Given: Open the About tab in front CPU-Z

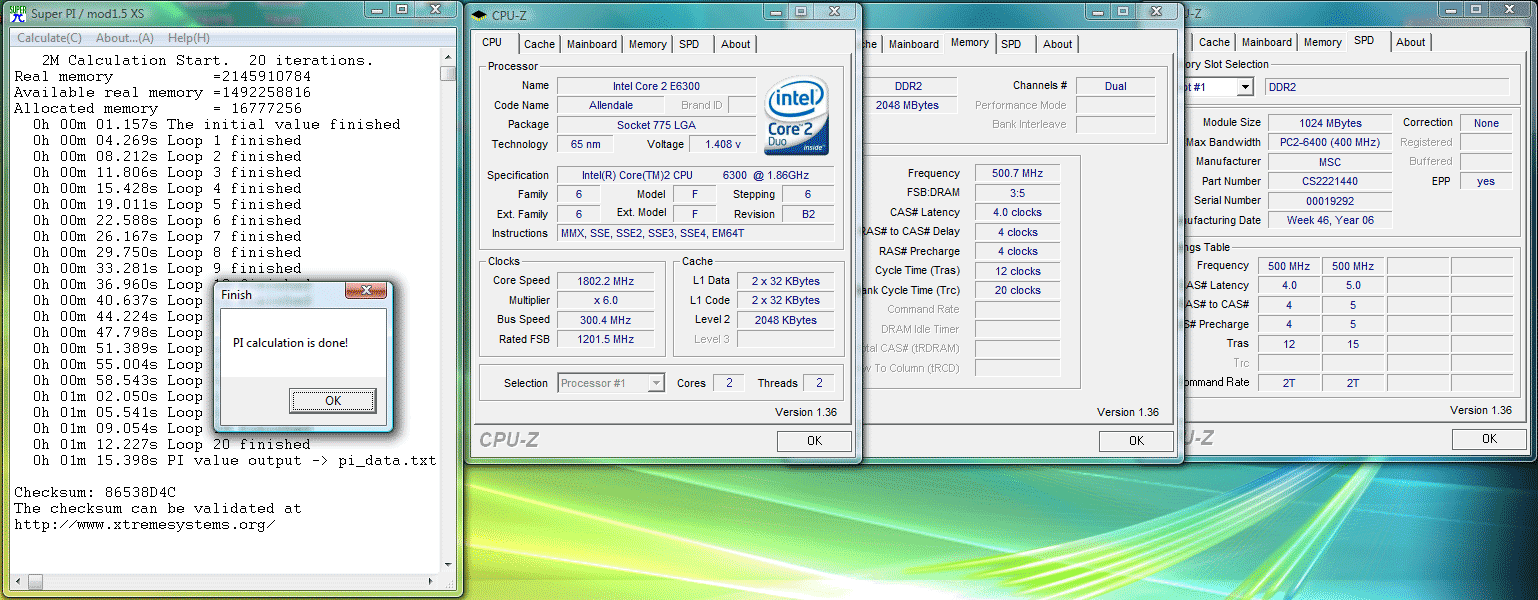Looking at the screenshot, I should (736, 44).
